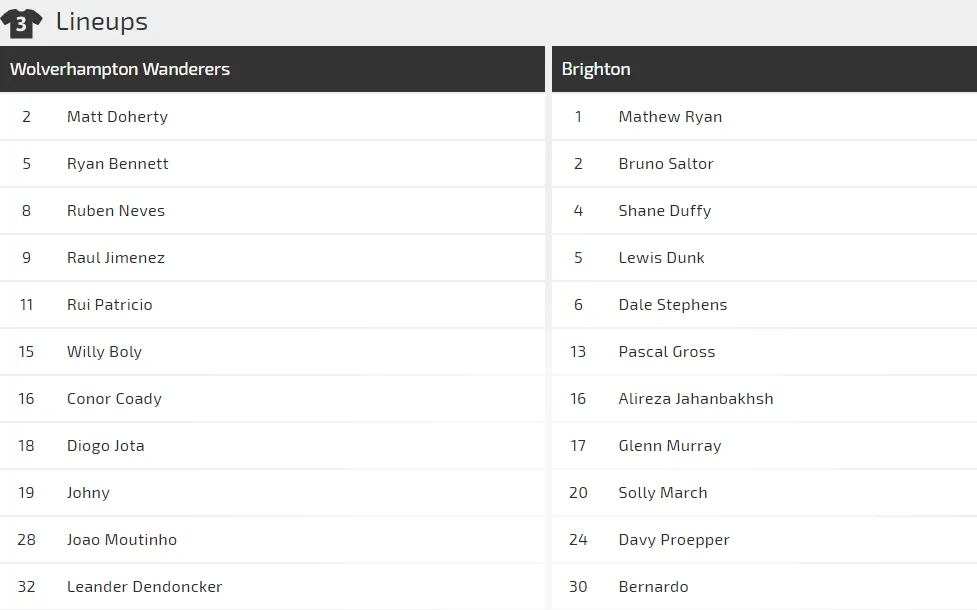The image size is (977, 610).
Task: Select Willy Boly from Wolves lineup
Action: tap(104, 351)
